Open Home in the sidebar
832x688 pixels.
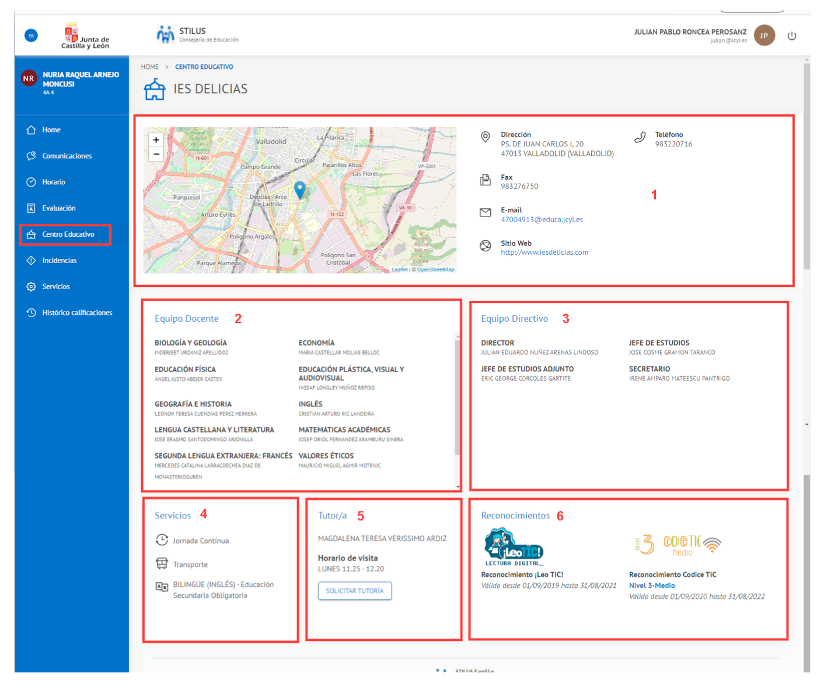(51, 130)
